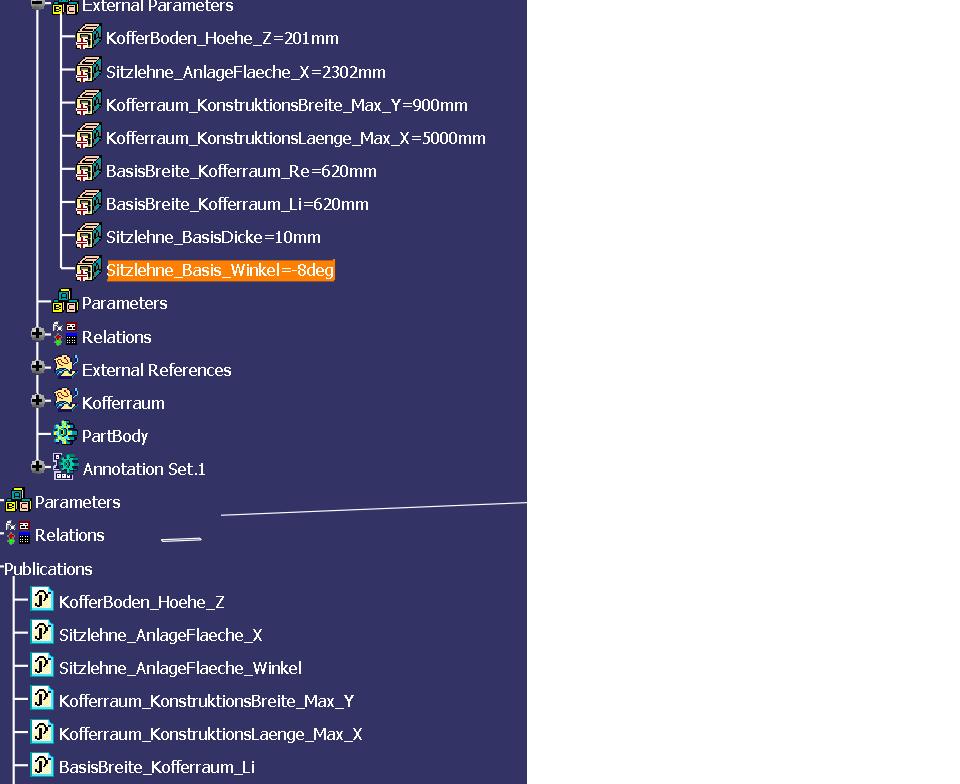960x784 pixels.
Task: Click the Relations icon next to External References
Action: 65,334
